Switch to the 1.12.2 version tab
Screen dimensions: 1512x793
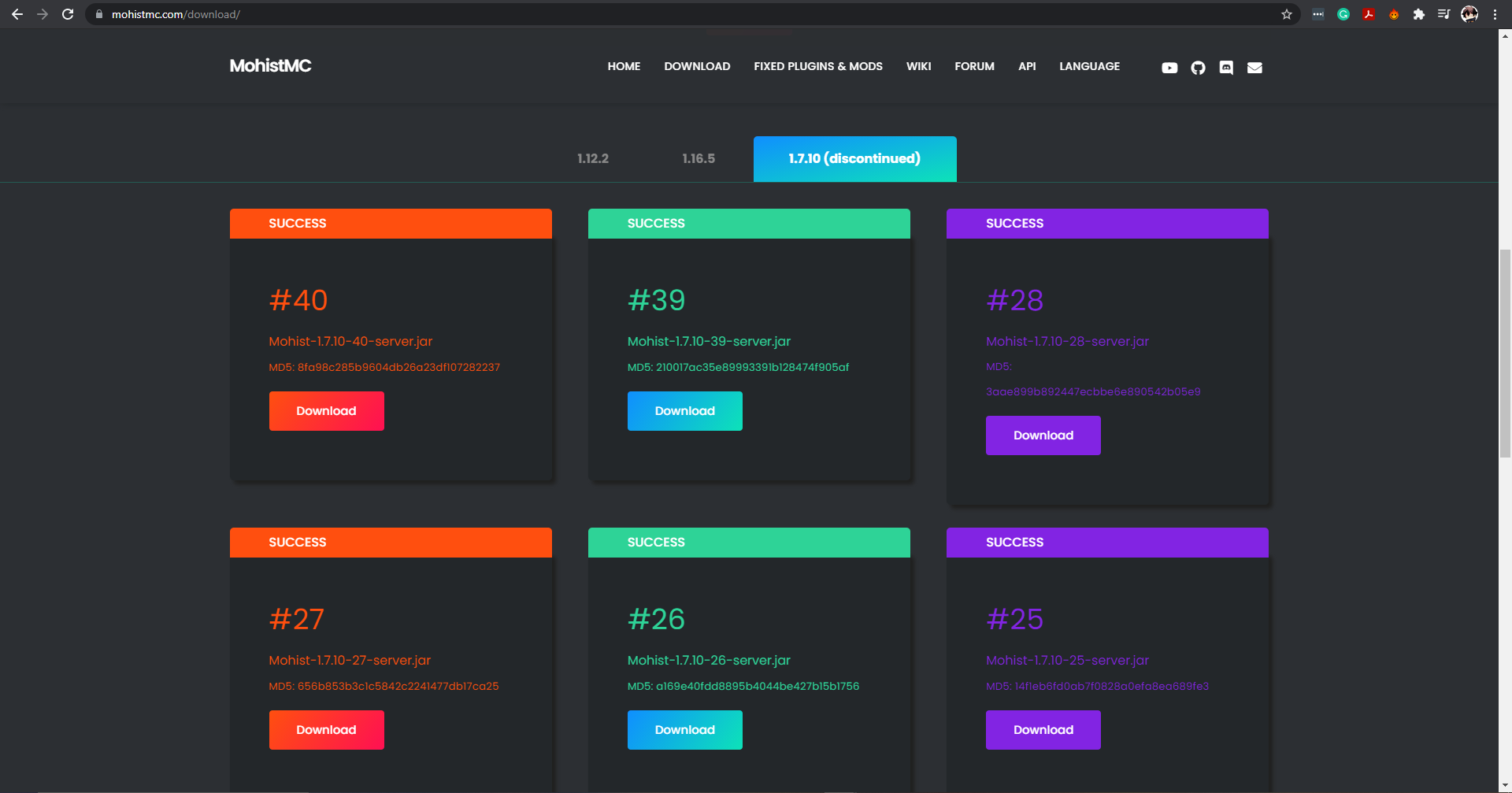(x=593, y=158)
